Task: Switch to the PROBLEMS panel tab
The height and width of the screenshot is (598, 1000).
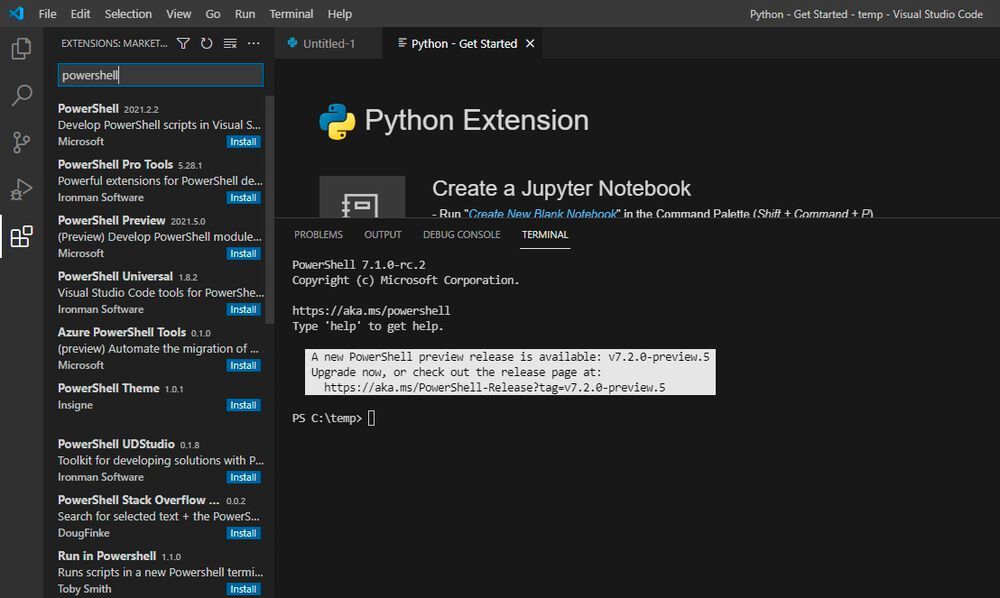Action: click(318, 235)
